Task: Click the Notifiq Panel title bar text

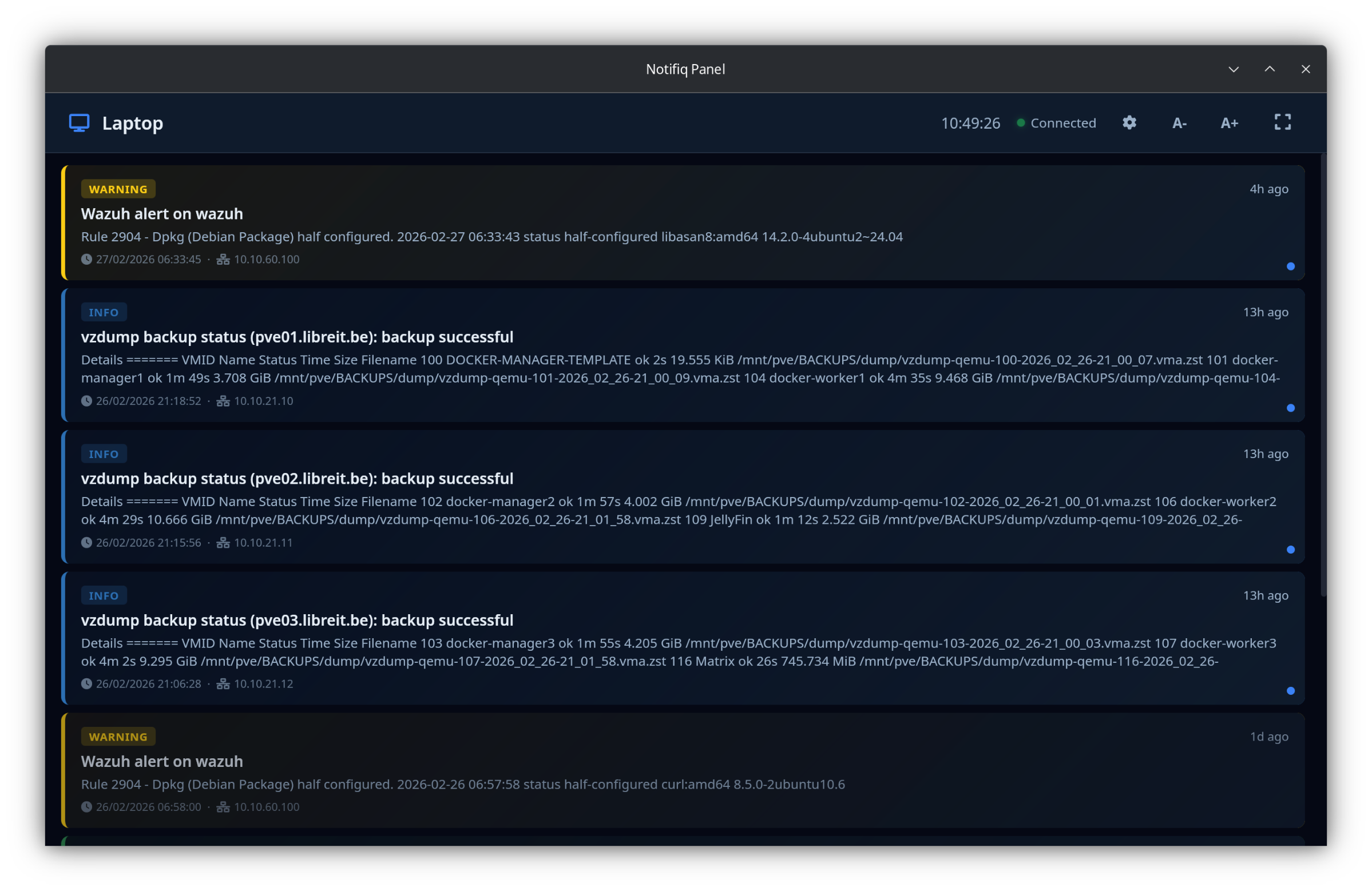Action: [685, 69]
